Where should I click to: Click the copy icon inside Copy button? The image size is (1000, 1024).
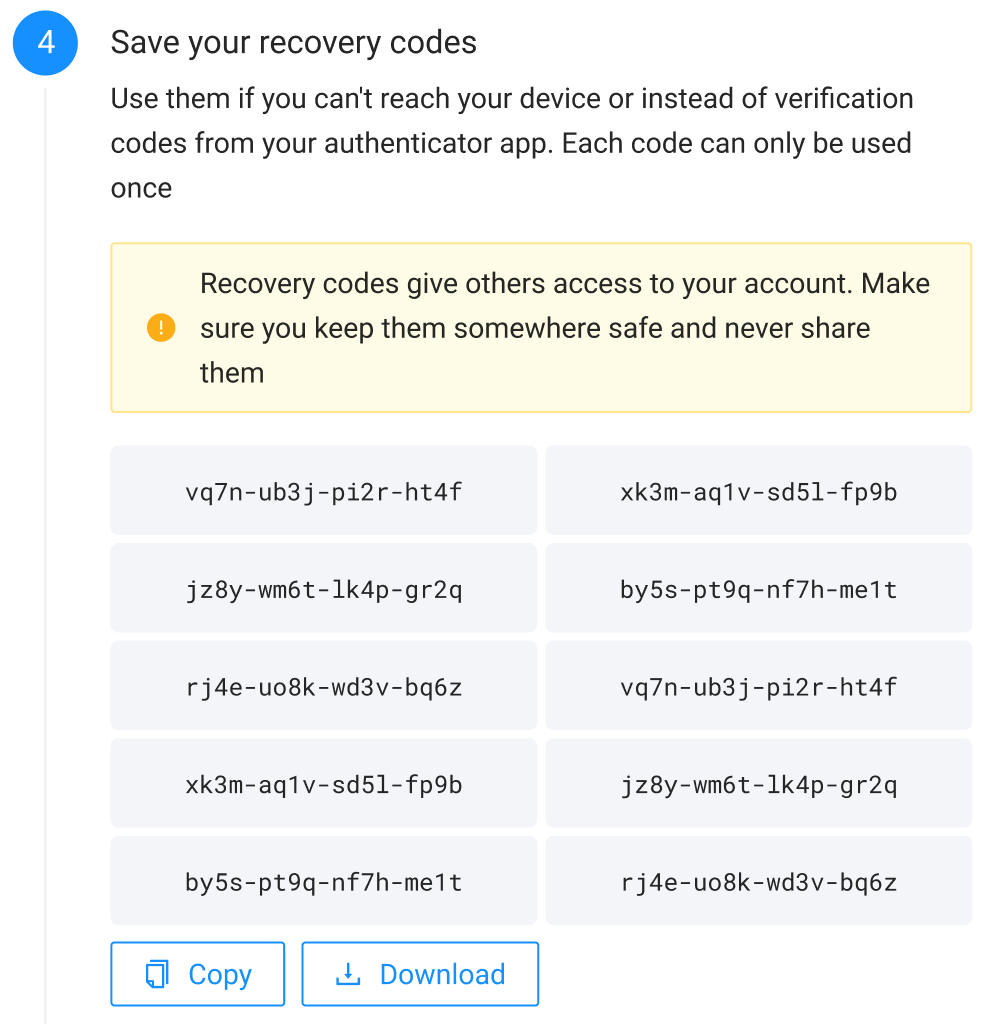(157, 974)
